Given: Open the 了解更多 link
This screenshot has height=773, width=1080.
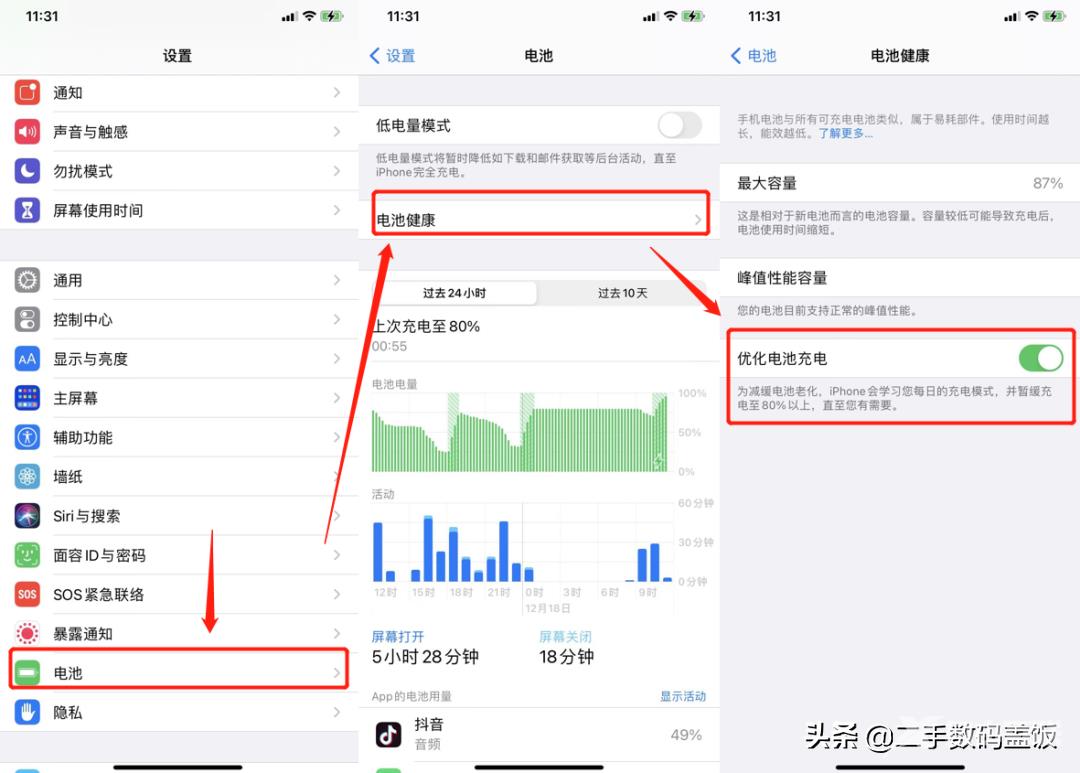Looking at the screenshot, I should coord(845,134).
